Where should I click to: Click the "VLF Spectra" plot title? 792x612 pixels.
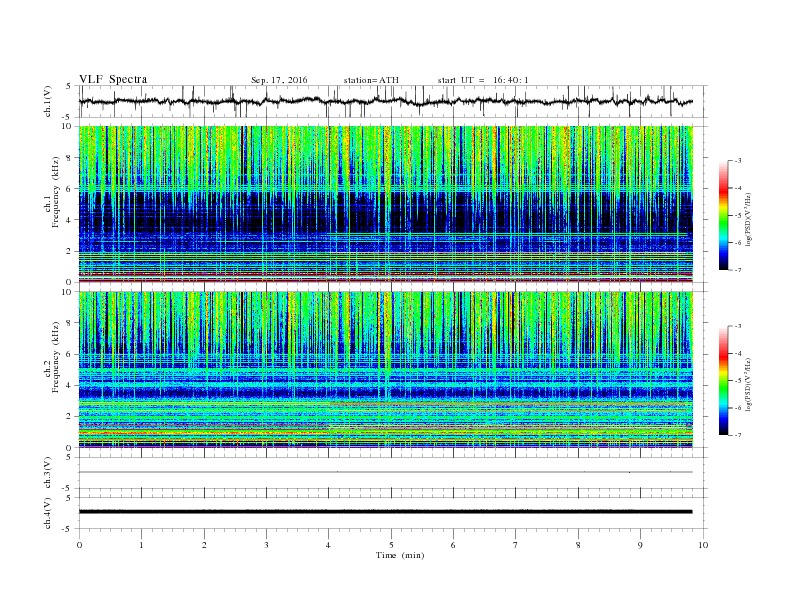coord(113,79)
